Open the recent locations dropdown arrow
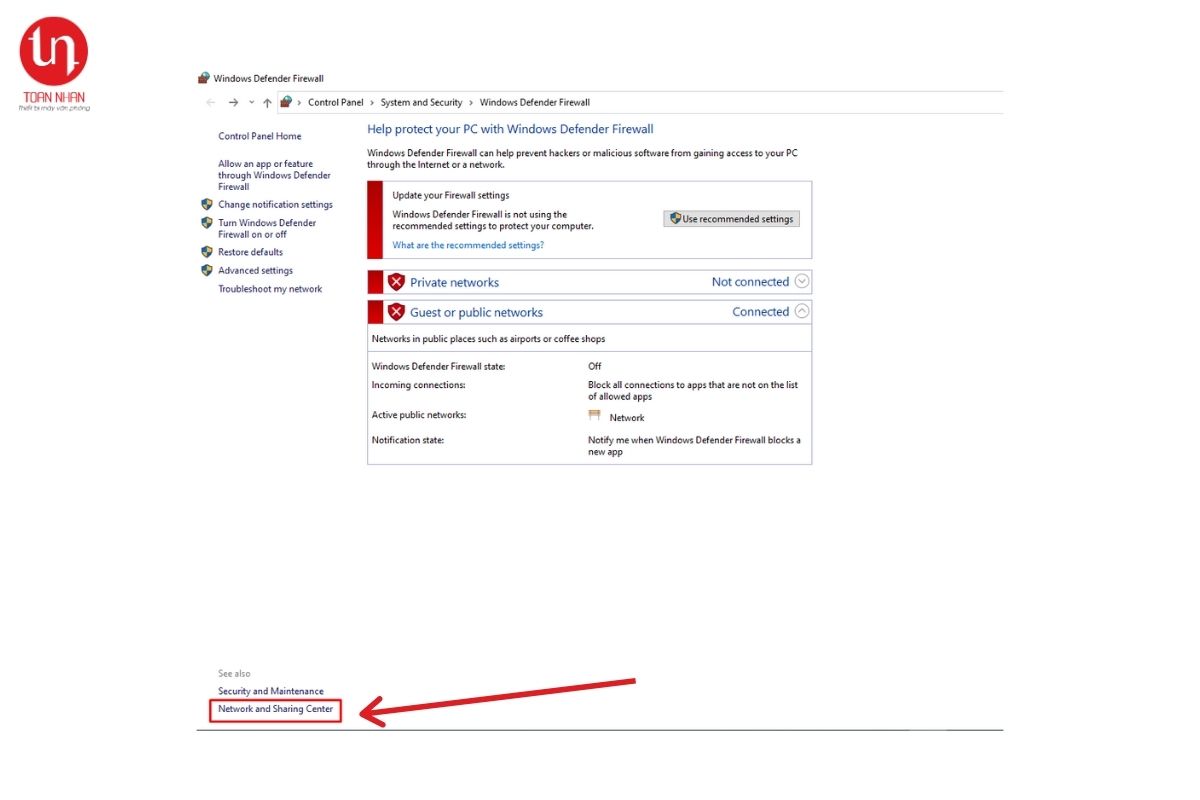 (252, 103)
